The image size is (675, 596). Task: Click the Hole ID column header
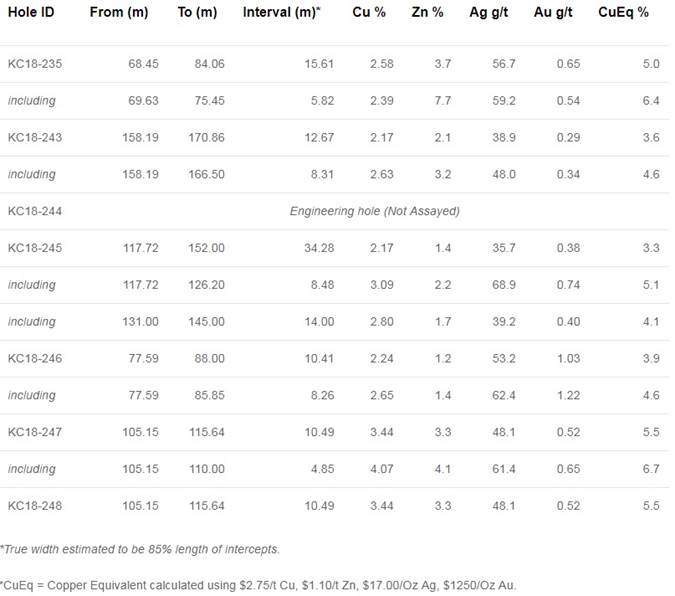click(x=31, y=12)
